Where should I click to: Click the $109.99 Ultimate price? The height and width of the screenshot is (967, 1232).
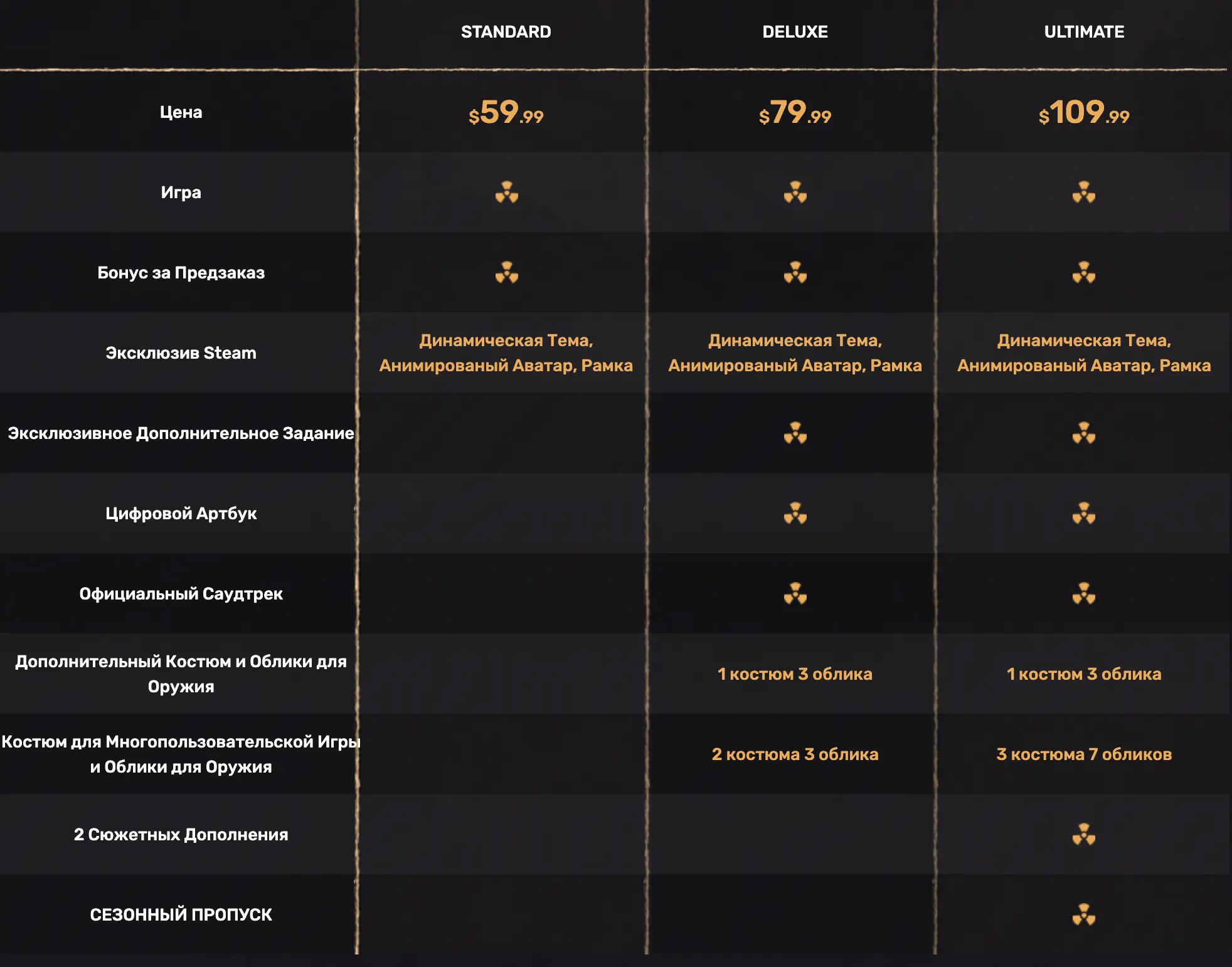(1084, 113)
